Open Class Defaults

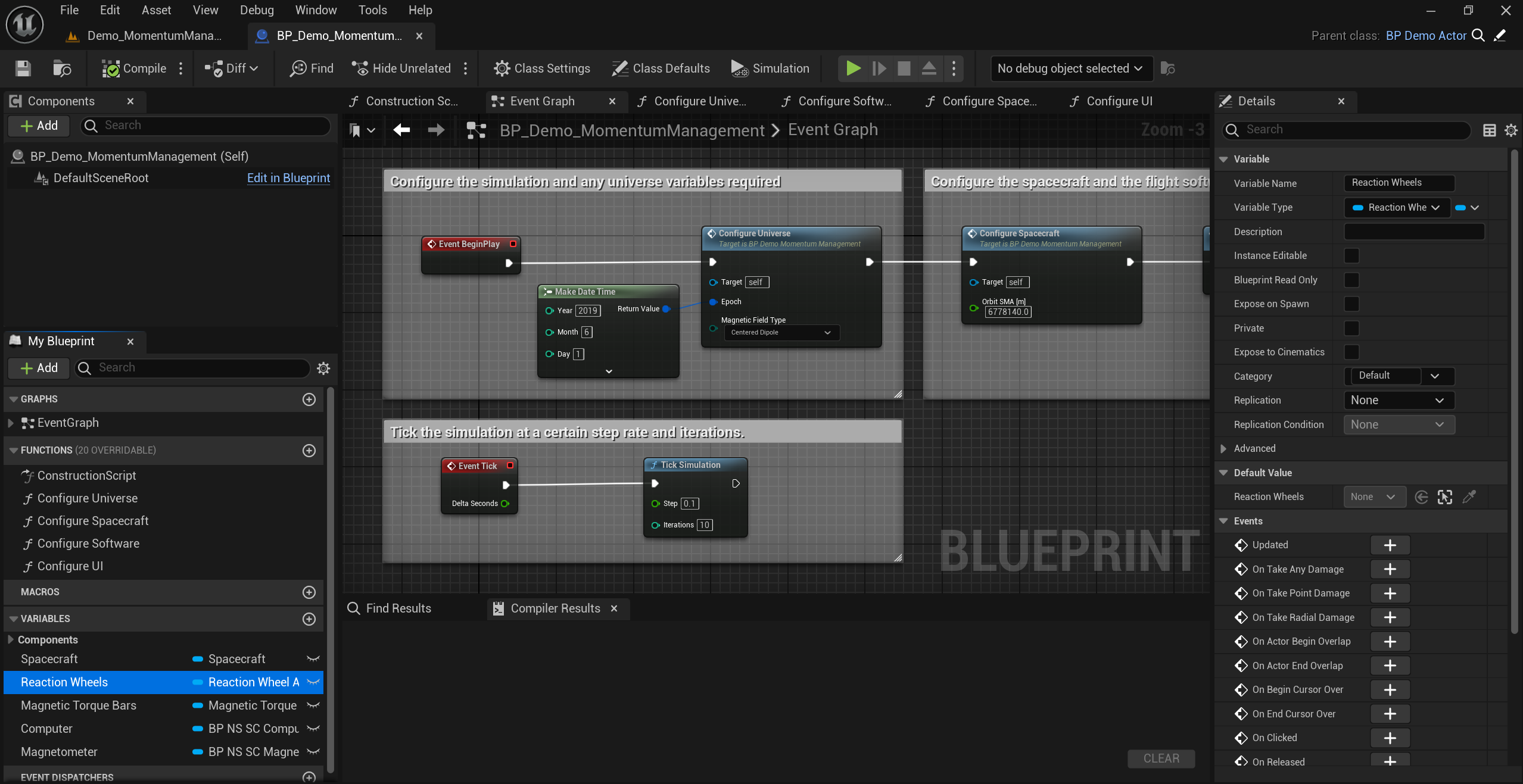pyautogui.click(x=661, y=68)
